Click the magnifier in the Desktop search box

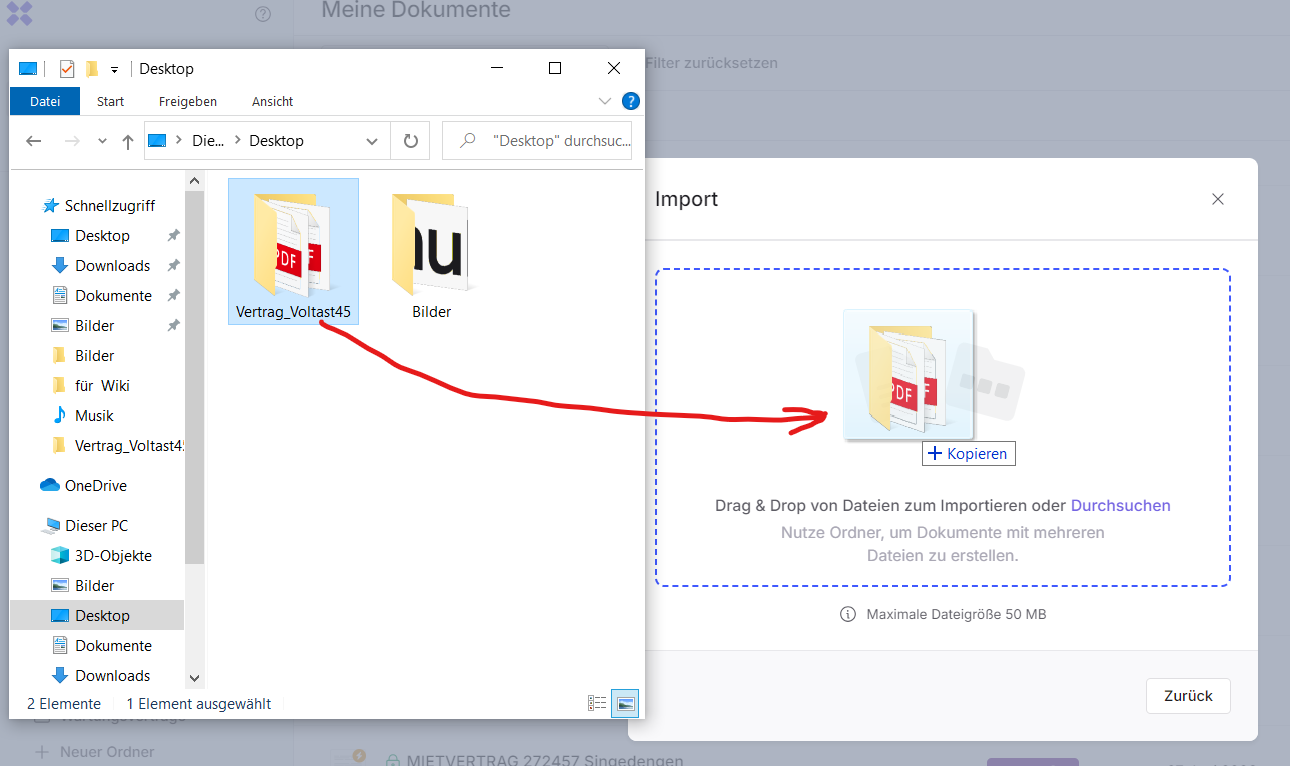tap(466, 140)
